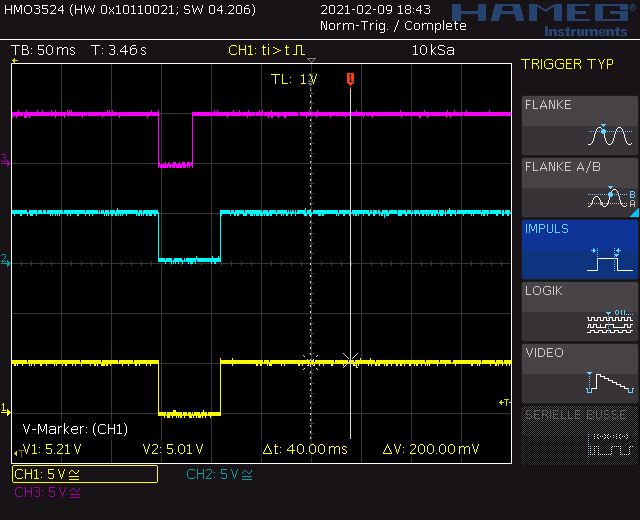
Task: Click the low pulse on the magenta CH3 trace
Action: coord(176,165)
